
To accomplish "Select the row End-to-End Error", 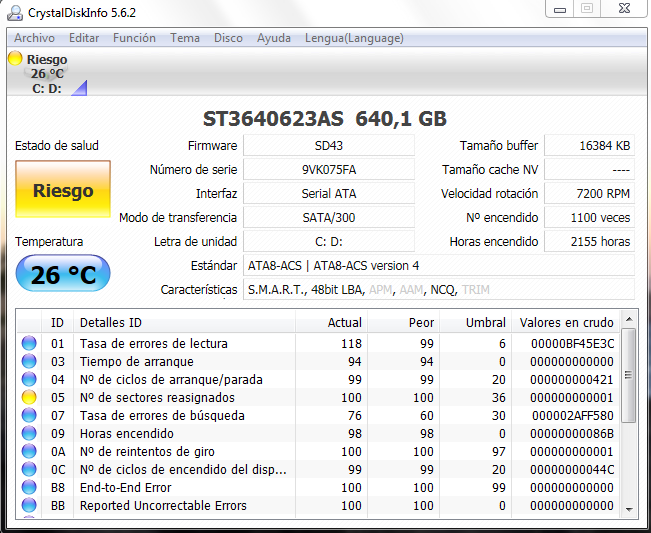I will (x=318, y=487).
